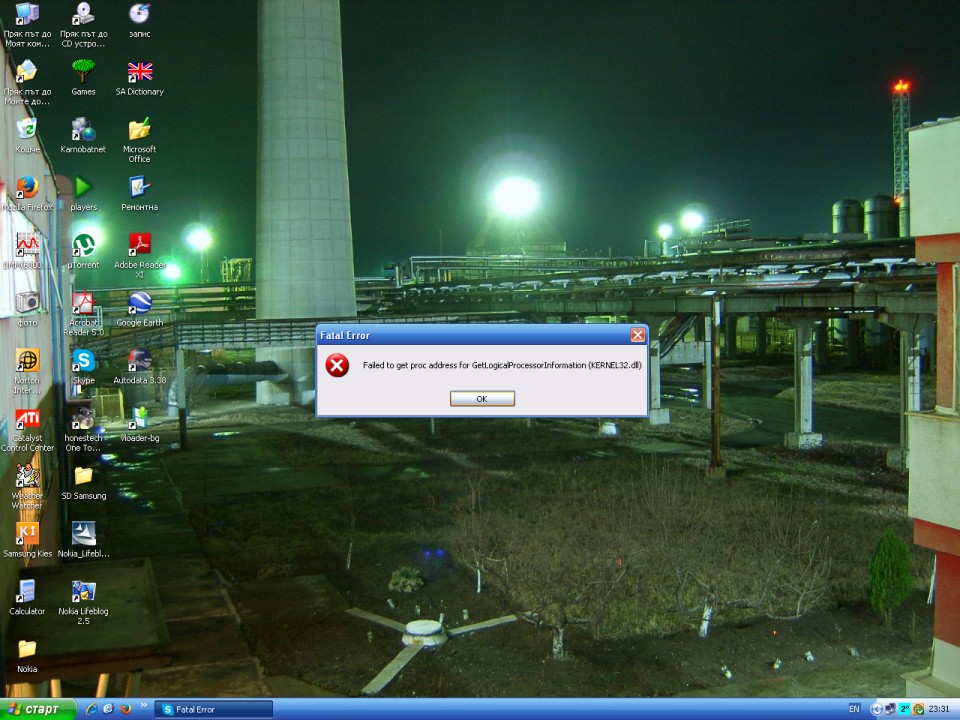960x720 pixels.
Task: Select the Samsung Kies desktop icon
Action: [x=28, y=540]
